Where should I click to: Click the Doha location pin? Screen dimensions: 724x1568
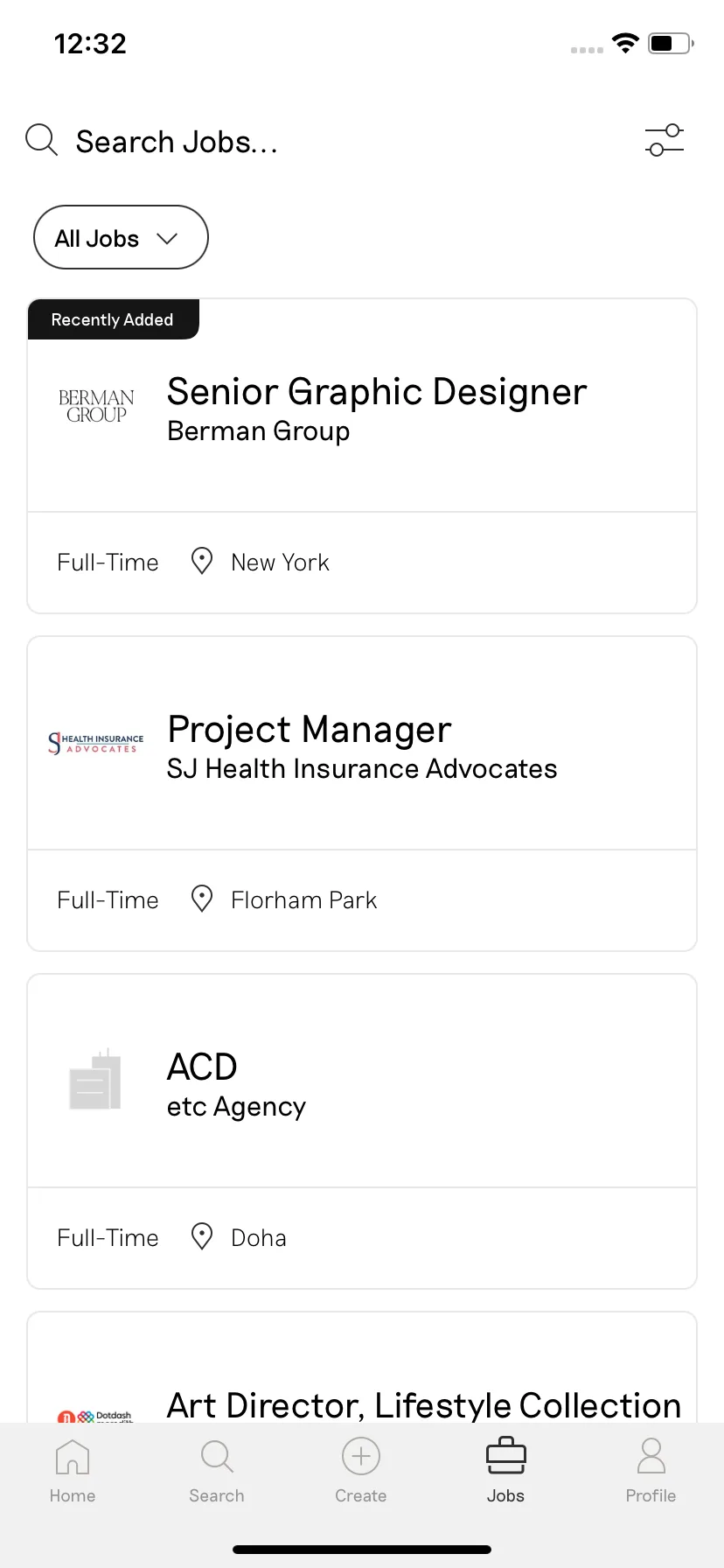click(x=202, y=1236)
